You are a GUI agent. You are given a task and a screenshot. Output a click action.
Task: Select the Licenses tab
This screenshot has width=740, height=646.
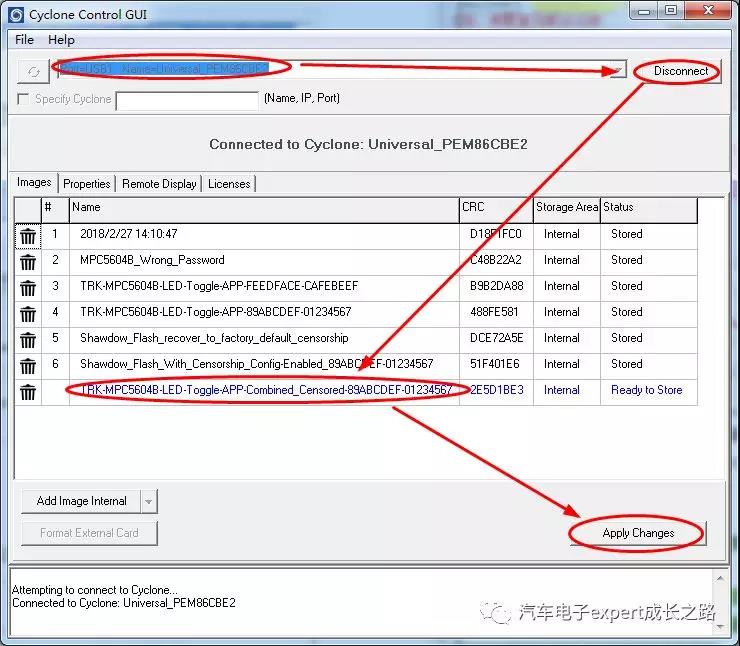click(x=229, y=184)
